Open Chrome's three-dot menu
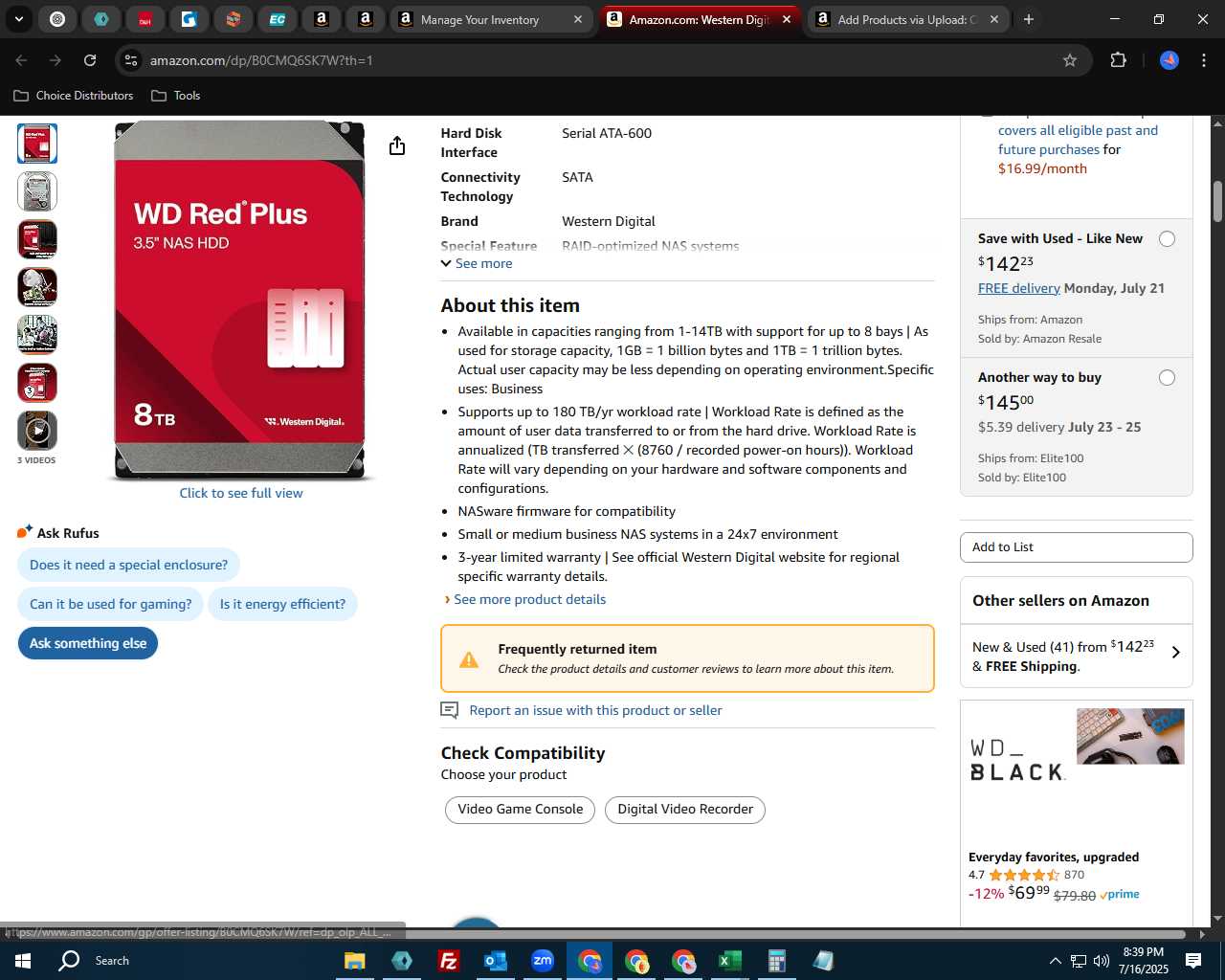Viewport: 1225px width, 980px height. (1203, 60)
